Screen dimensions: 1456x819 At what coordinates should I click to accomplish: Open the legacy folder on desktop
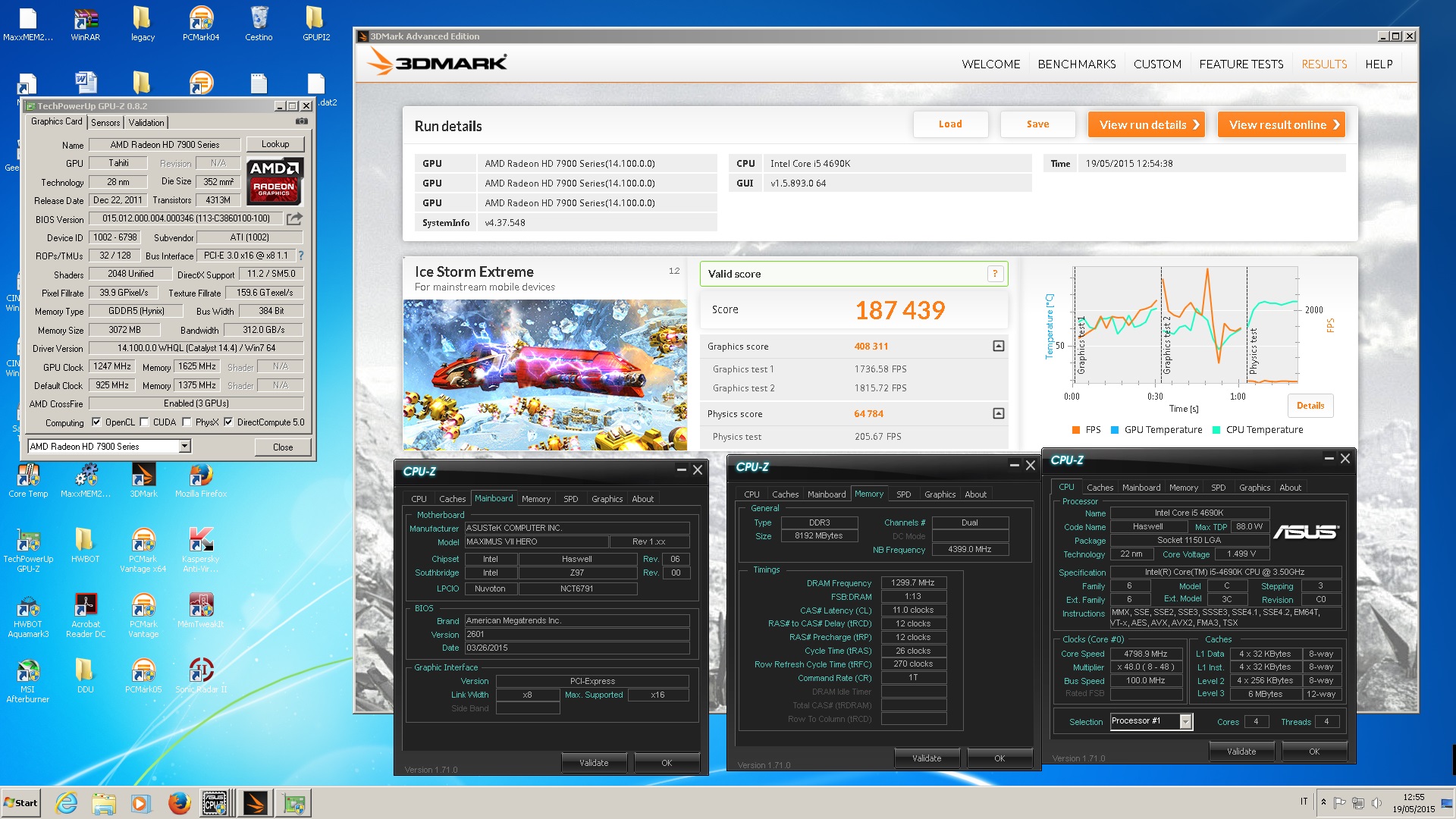pos(143,24)
